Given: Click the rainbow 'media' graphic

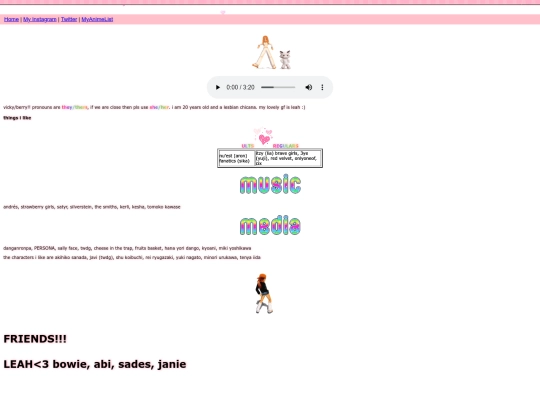Looking at the screenshot, I should pos(270,226).
